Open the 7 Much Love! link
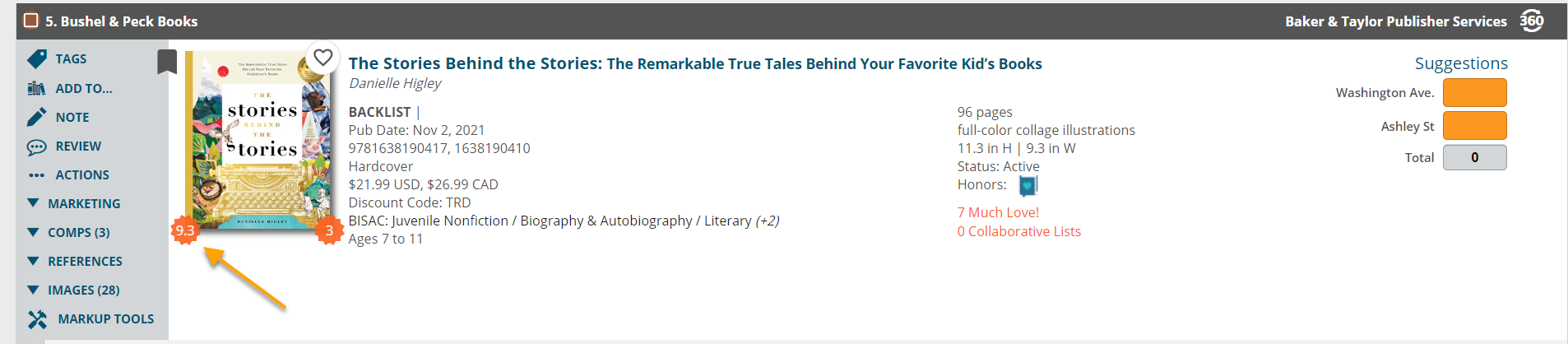This screenshot has height=344, width=1568. (998, 212)
